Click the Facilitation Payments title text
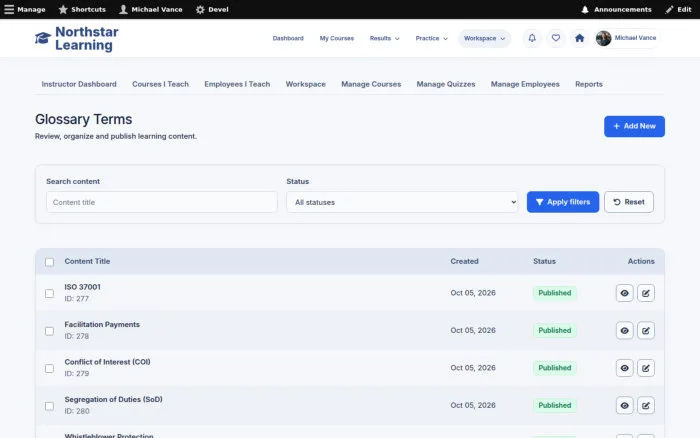Viewport: 700px width, 438px height. tap(102, 325)
